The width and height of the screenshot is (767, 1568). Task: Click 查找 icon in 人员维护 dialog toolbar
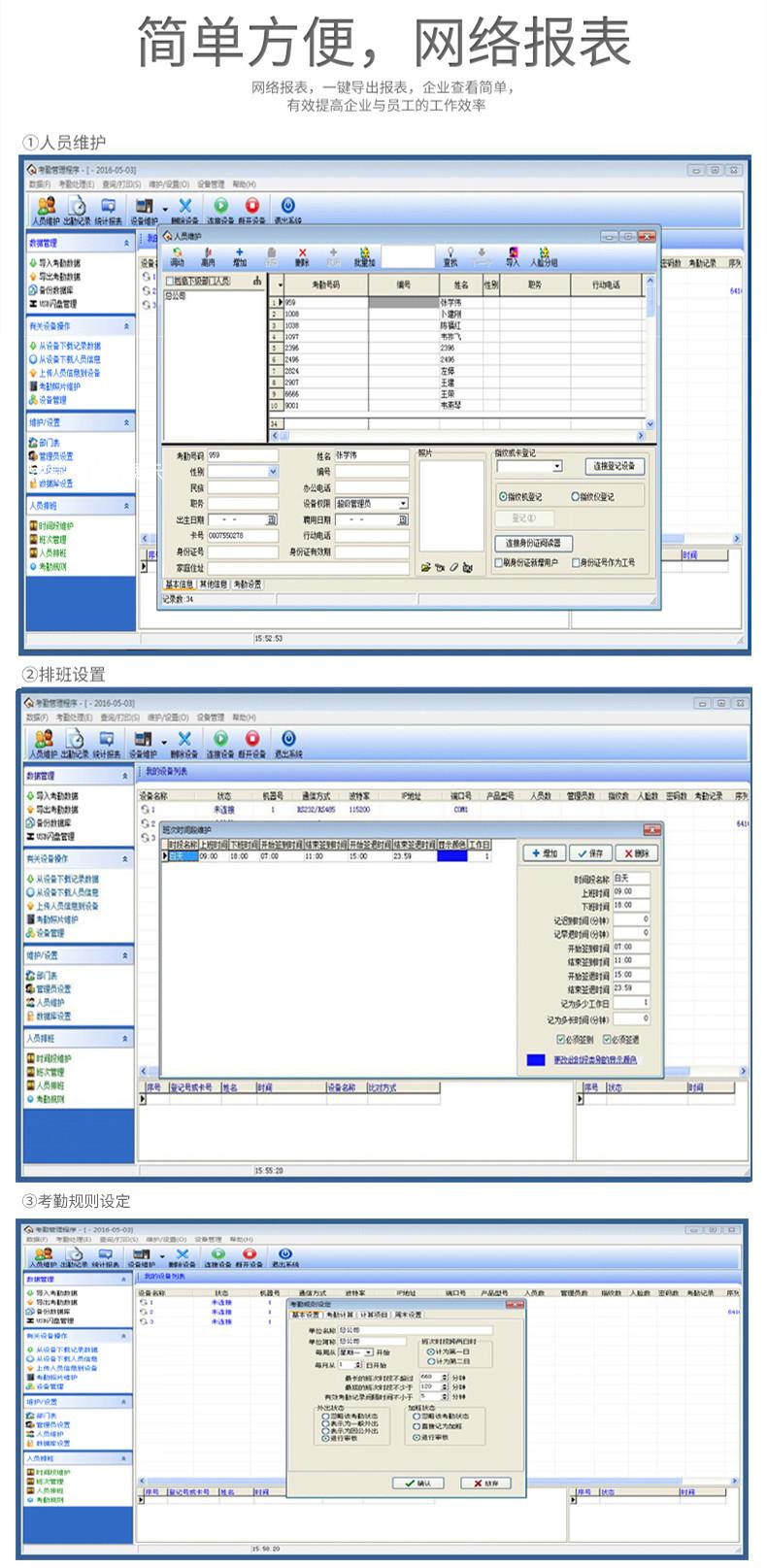point(450,253)
